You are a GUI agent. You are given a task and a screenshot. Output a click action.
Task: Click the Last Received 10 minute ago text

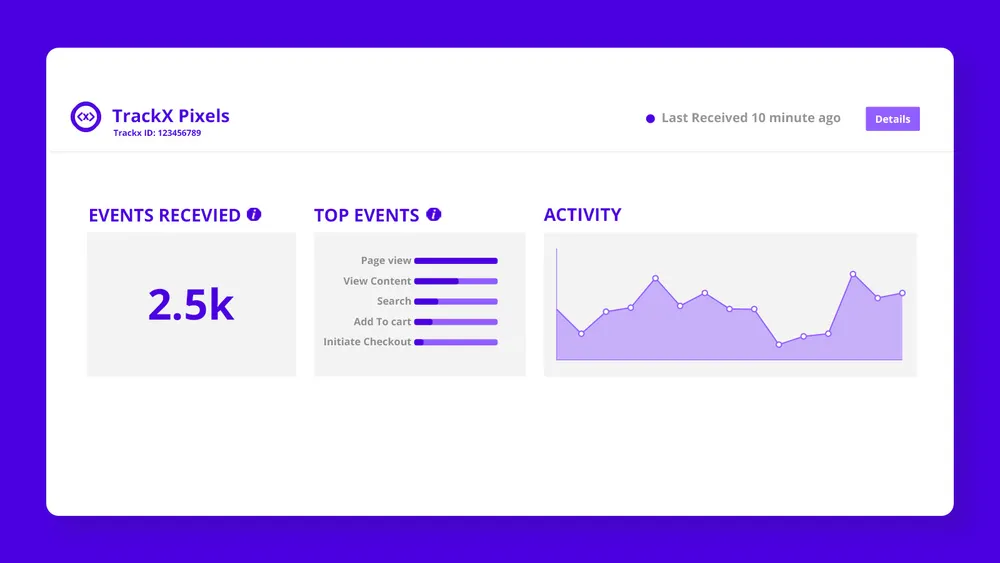(750, 118)
